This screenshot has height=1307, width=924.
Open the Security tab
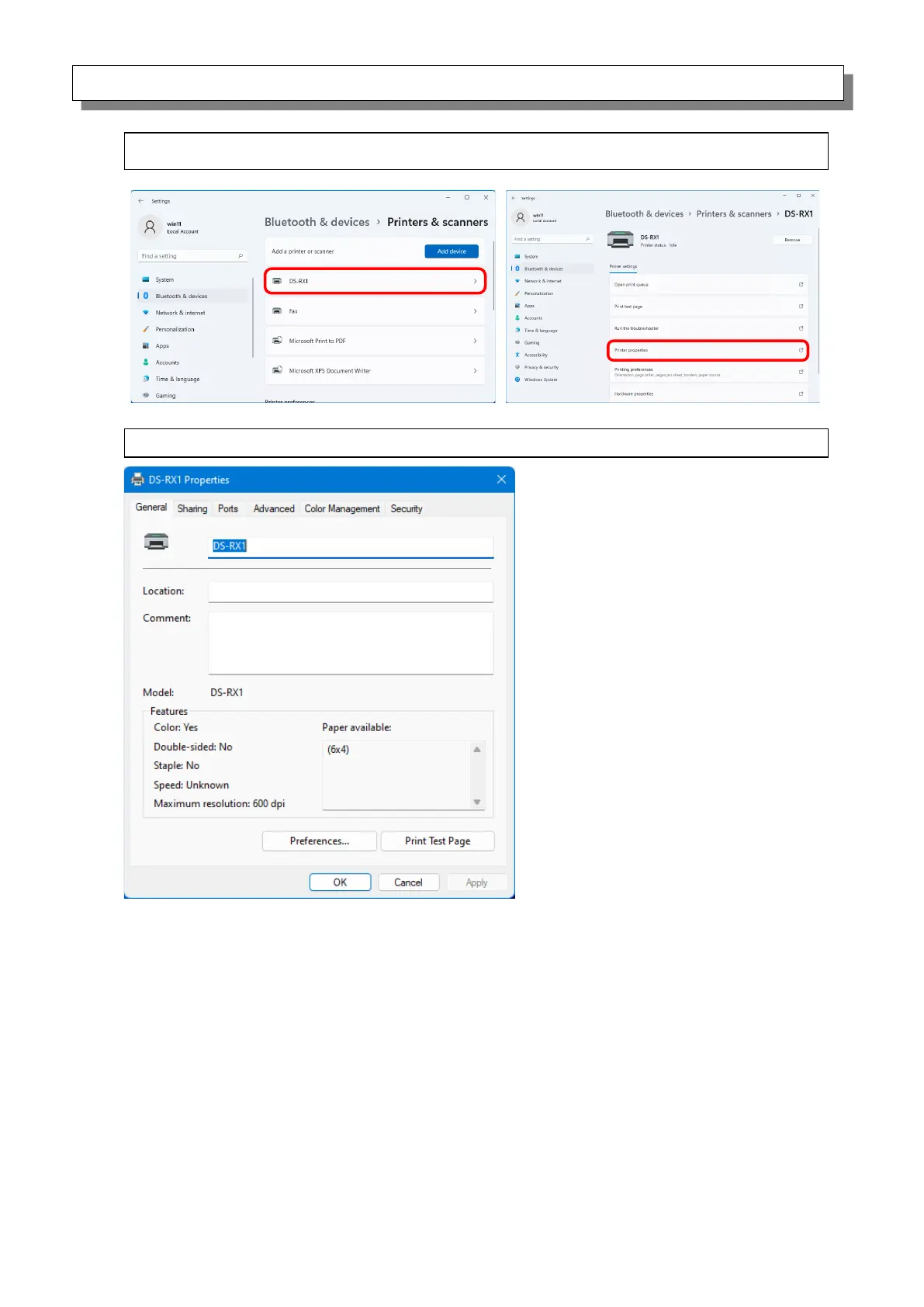(x=407, y=509)
